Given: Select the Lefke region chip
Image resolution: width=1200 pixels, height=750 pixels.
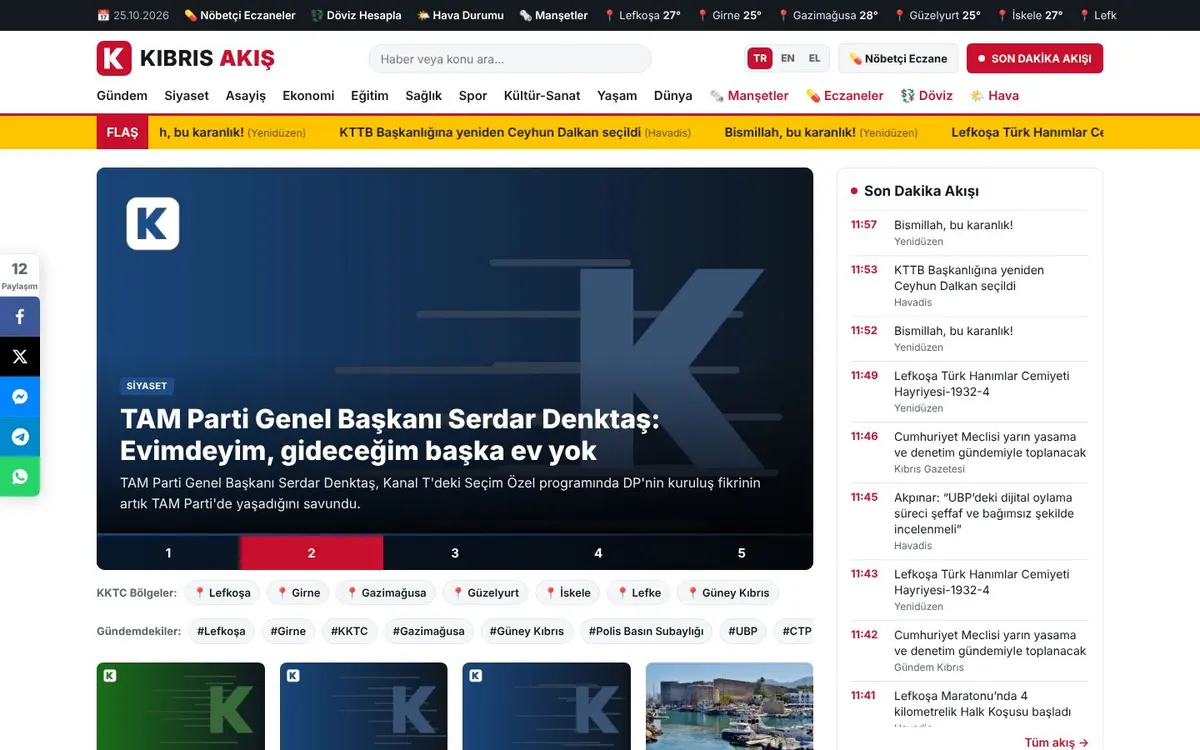Looking at the screenshot, I should click(x=638, y=593).
